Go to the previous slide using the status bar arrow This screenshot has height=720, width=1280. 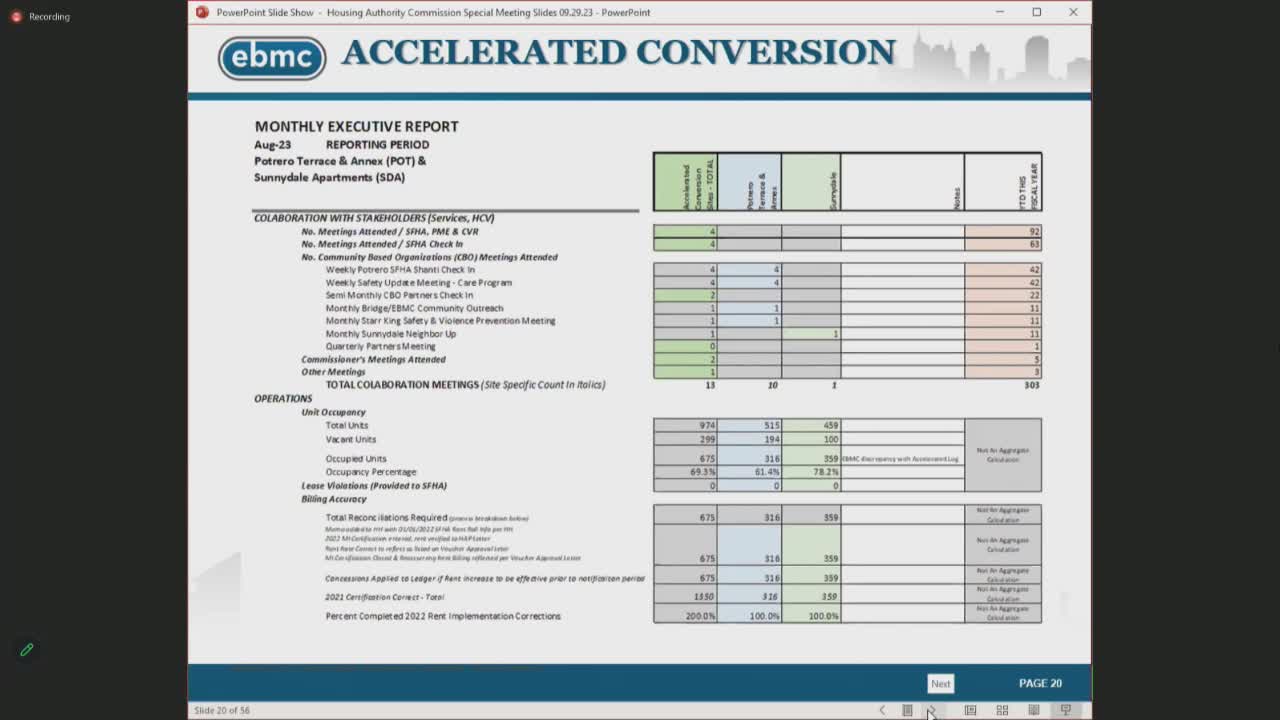[882, 710]
